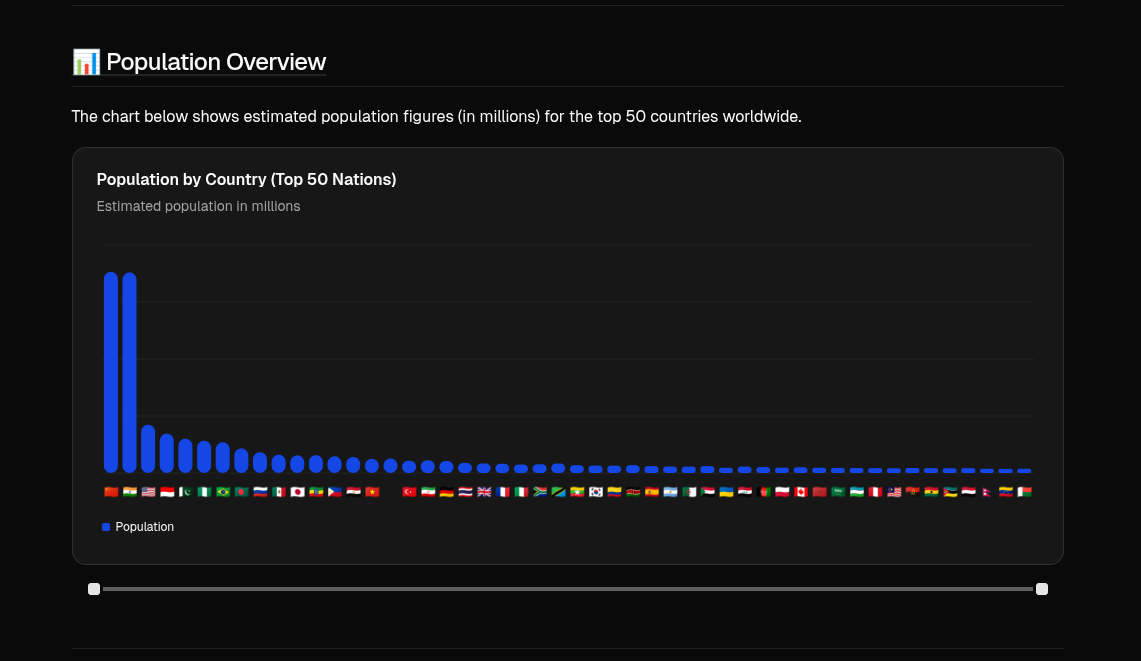Click the right handle of the range slider
1141x661 pixels.
tap(1041, 589)
